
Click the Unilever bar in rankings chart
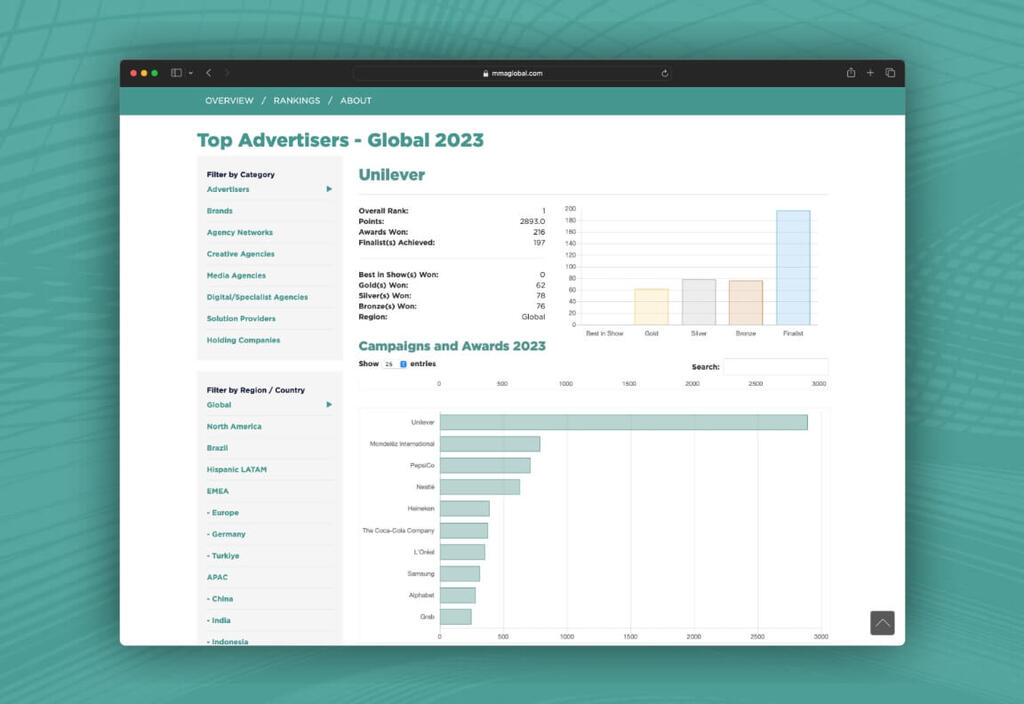pyautogui.click(x=623, y=423)
